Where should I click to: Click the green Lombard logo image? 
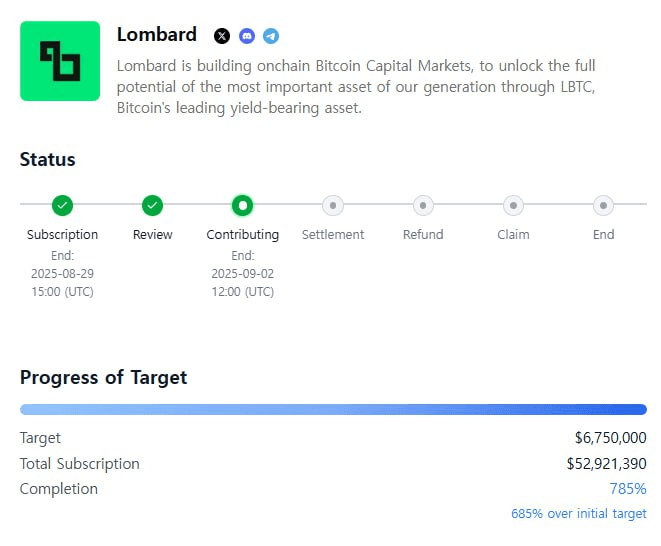pos(60,61)
